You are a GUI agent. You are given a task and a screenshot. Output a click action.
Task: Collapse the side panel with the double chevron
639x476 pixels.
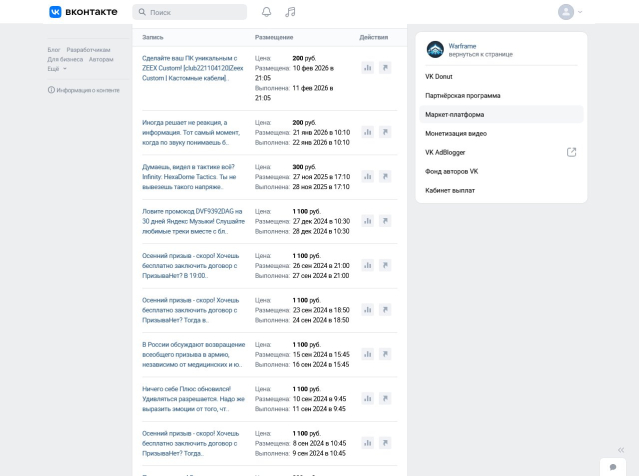coord(620,450)
